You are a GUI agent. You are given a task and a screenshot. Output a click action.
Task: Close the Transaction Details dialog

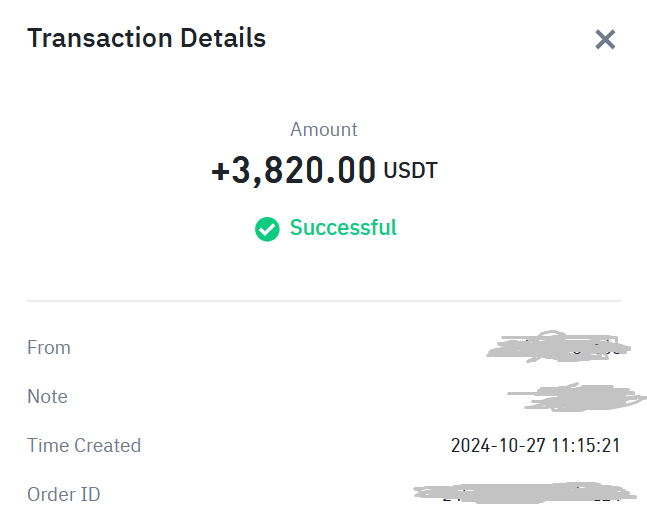tap(605, 39)
